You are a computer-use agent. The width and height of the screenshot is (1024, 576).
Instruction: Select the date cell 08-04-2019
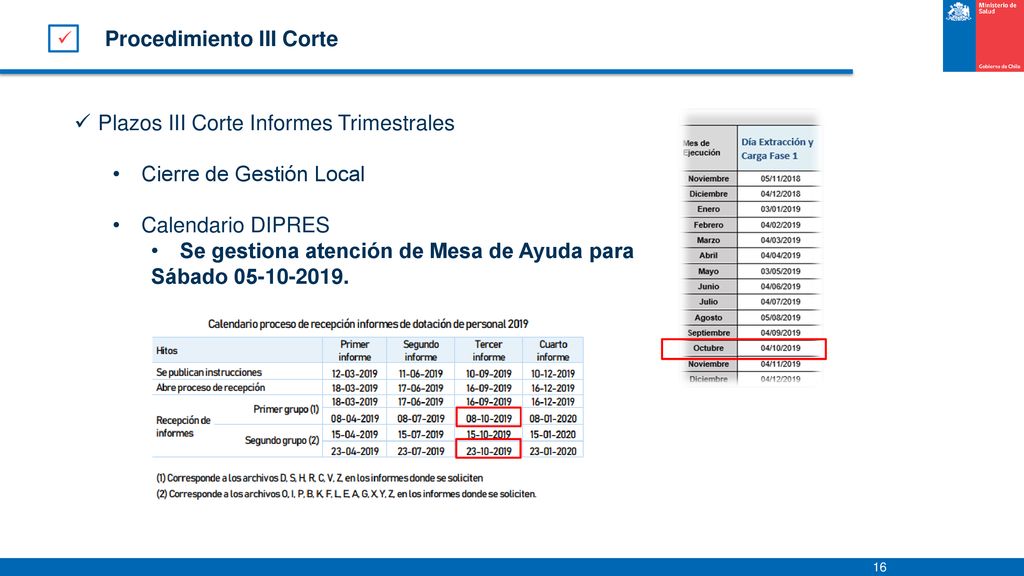tap(355, 419)
